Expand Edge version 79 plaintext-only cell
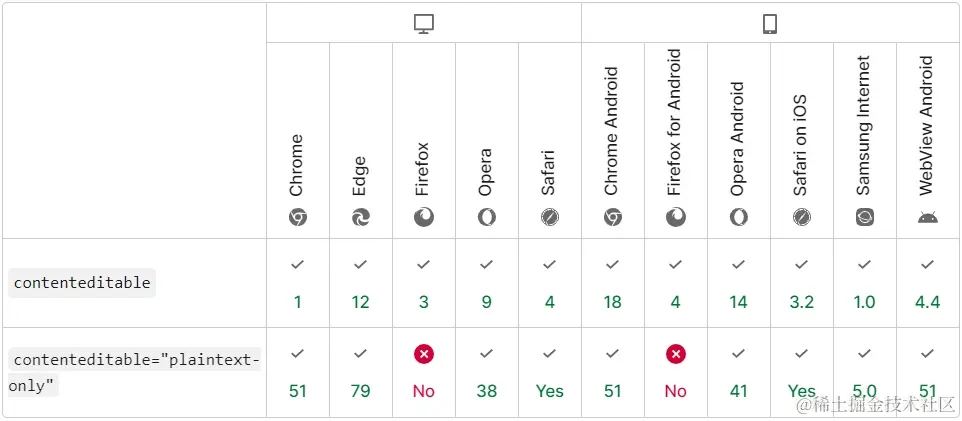Image resolution: width=962 pixels, height=421 pixels. tap(361, 372)
